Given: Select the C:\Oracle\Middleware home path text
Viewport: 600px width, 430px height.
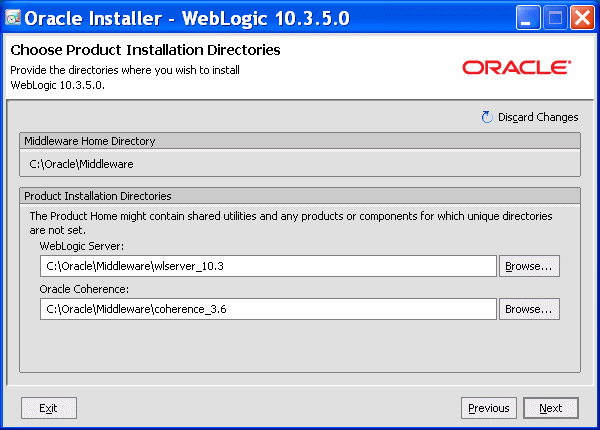Looking at the screenshot, I should click(x=82, y=164).
